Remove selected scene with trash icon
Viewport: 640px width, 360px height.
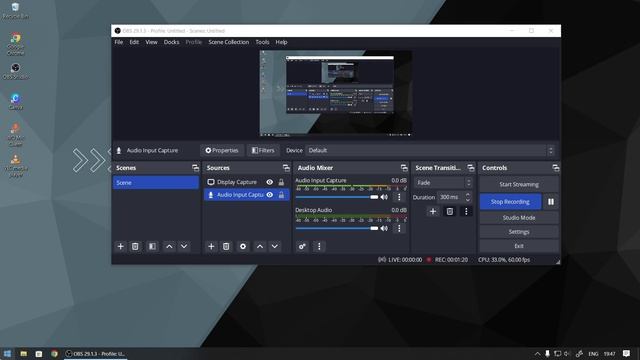click(x=135, y=247)
